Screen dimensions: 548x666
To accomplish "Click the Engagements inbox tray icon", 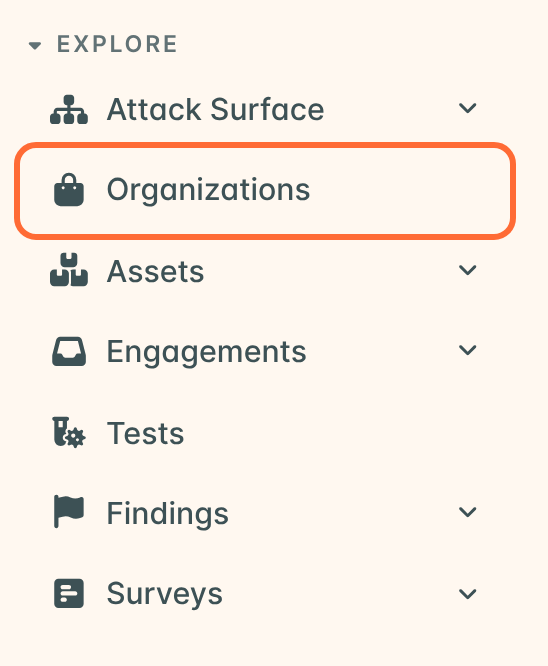I will pyautogui.click(x=69, y=351).
